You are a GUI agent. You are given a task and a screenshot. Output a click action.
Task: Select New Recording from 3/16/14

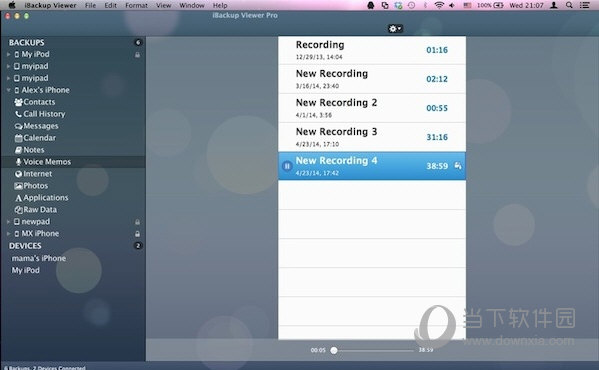click(372, 79)
